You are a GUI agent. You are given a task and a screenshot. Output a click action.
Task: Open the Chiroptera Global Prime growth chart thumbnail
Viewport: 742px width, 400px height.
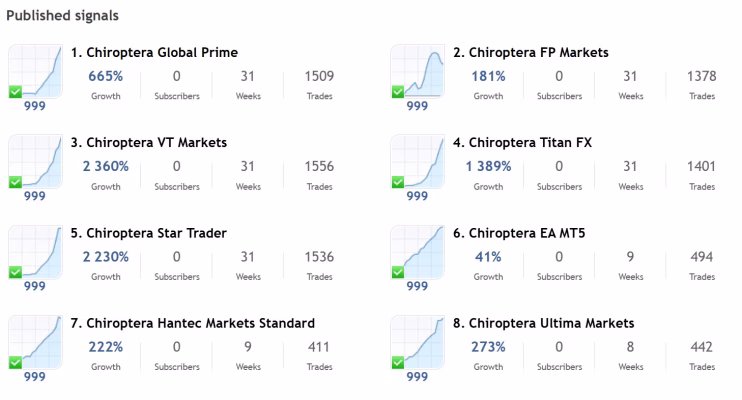35,71
